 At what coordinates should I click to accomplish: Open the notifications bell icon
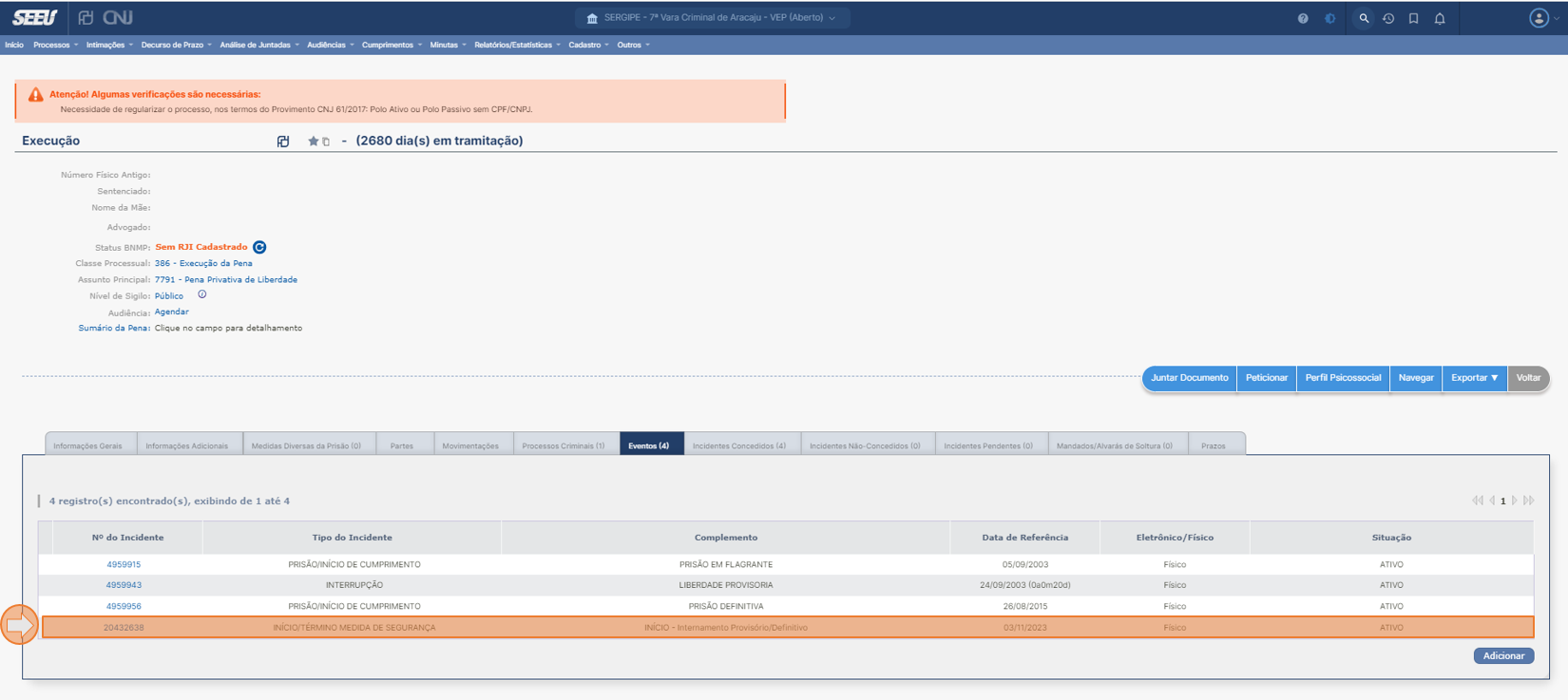tap(1440, 18)
